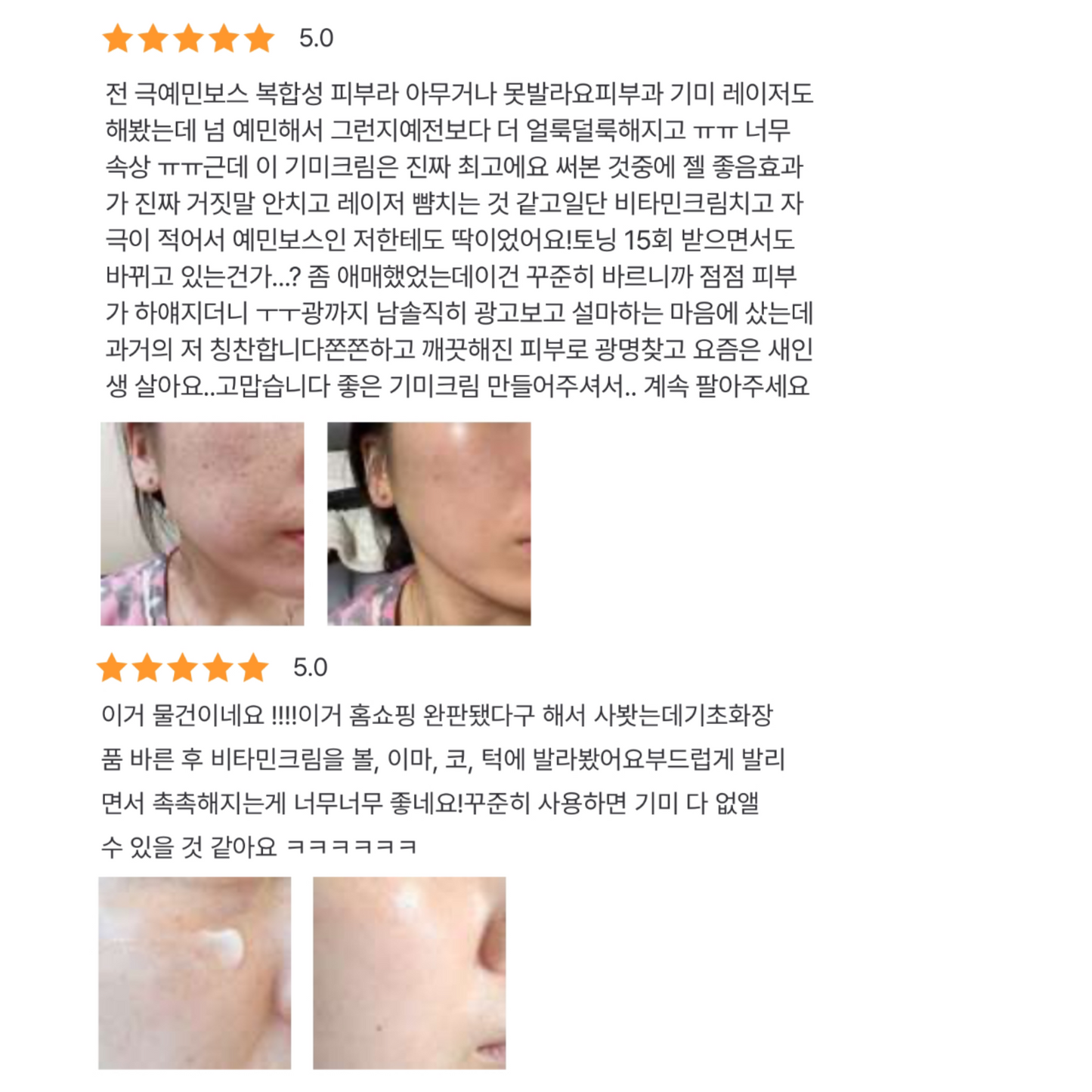Open the cheek and nose close-up photo

tap(410, 973)
